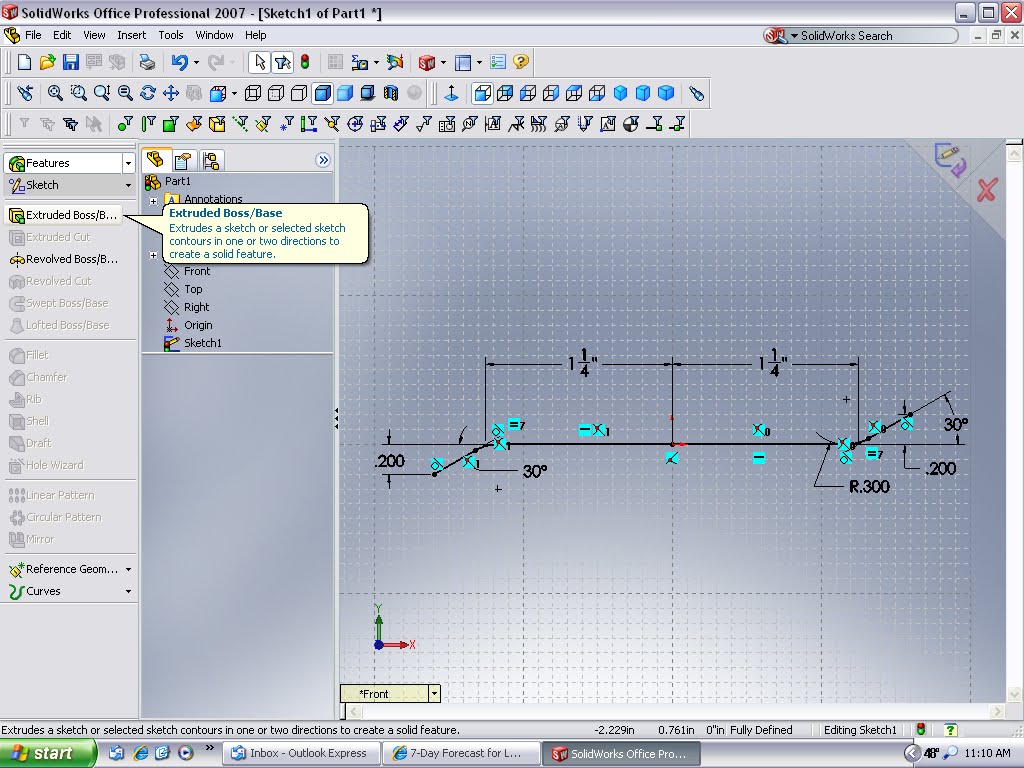Image resolution: width=1024 pixels, height=768 pixels.
Task: Click the Open file folder icon
Action: click(x=47, y=62)
